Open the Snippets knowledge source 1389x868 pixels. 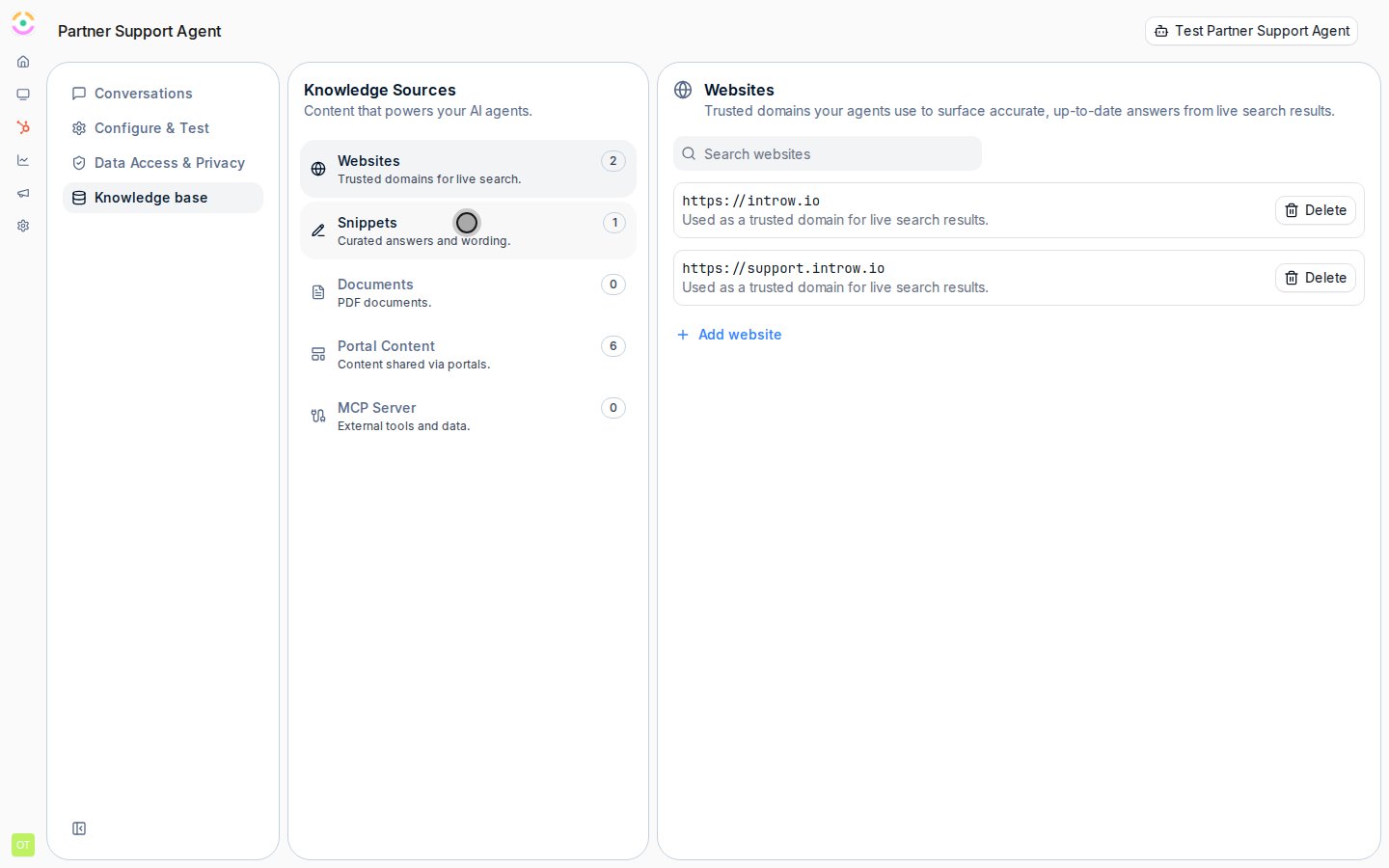(468, 231)
